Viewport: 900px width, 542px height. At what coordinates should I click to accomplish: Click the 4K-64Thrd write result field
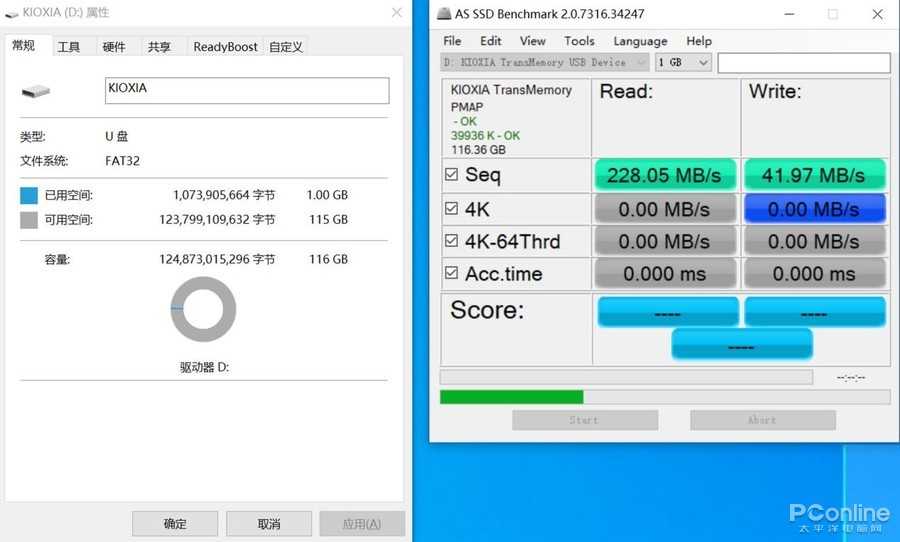814,241
